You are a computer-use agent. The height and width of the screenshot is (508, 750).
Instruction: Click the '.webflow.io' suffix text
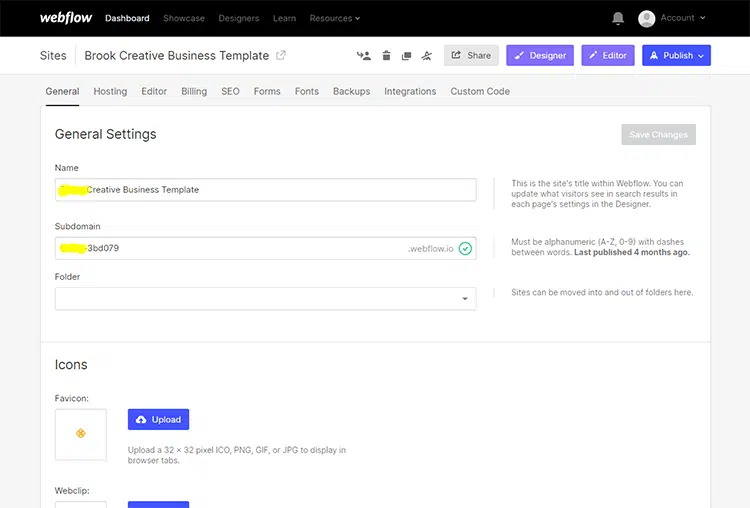pyautogui.click(x=430, y=249)
